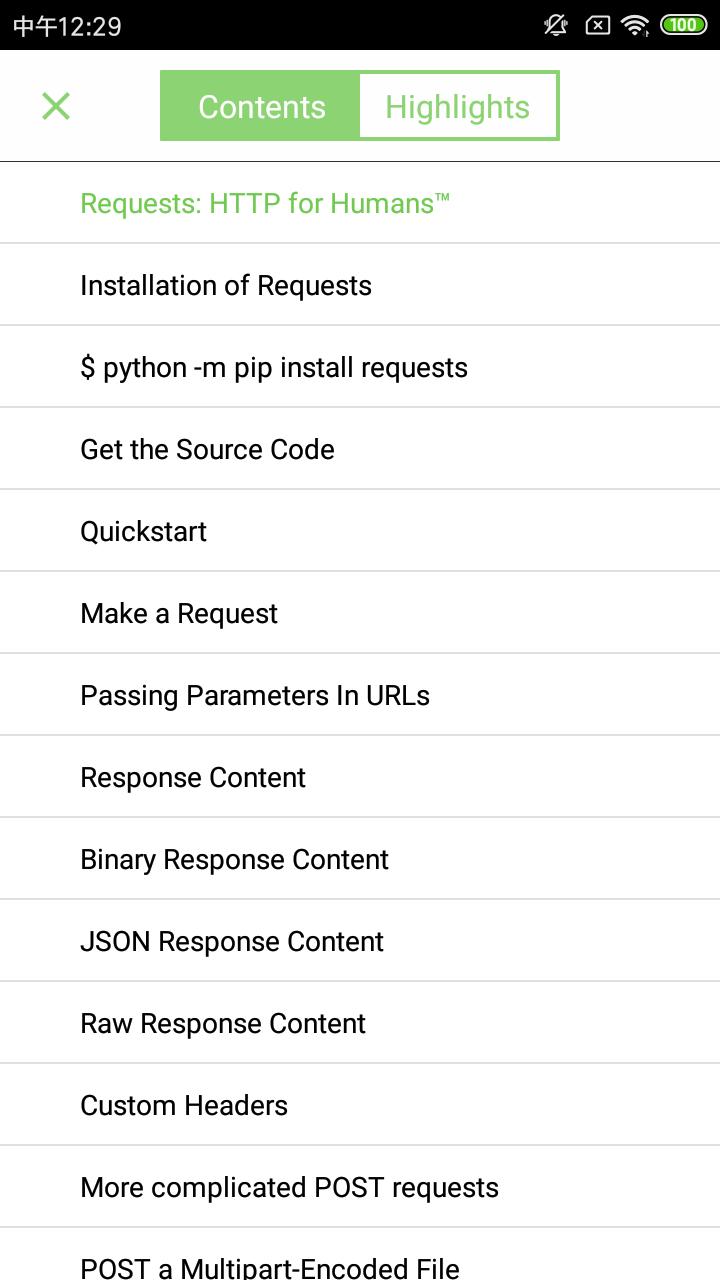Go to Installation of Requests section
Viewport: 720px width, 1280px height.
click(x=360, y=285)
